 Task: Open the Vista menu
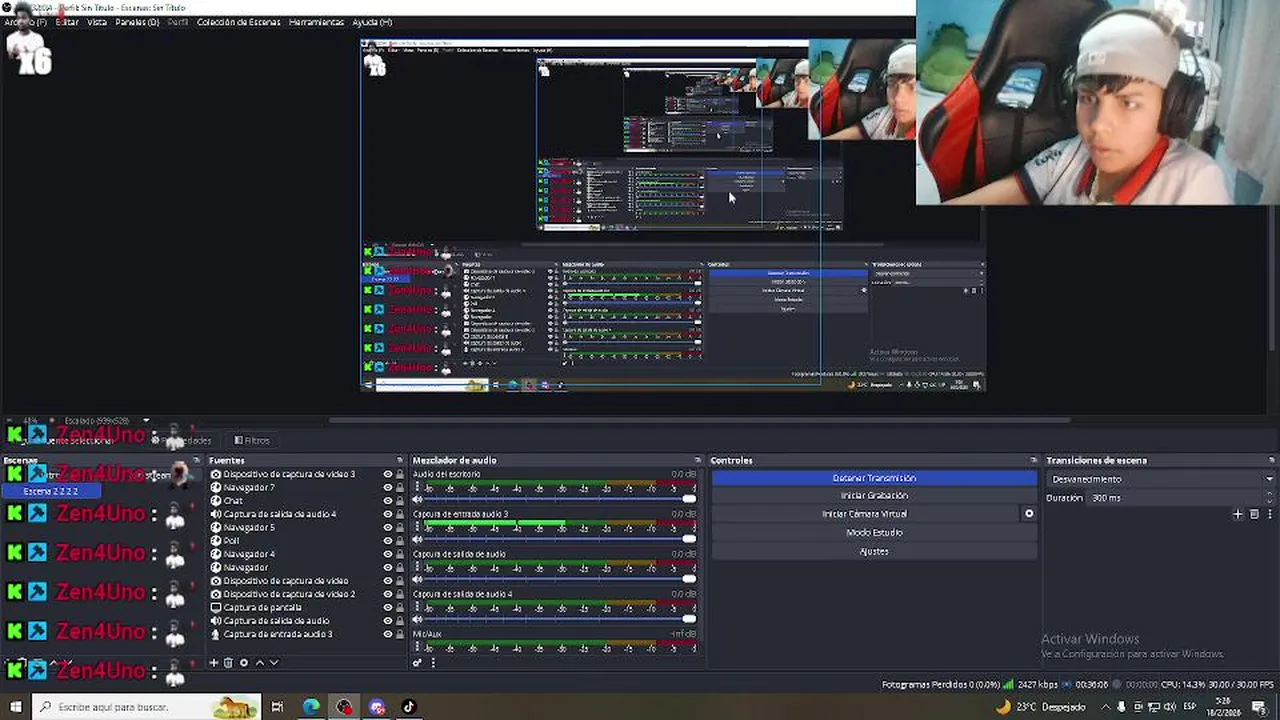[x=97, y=22]
